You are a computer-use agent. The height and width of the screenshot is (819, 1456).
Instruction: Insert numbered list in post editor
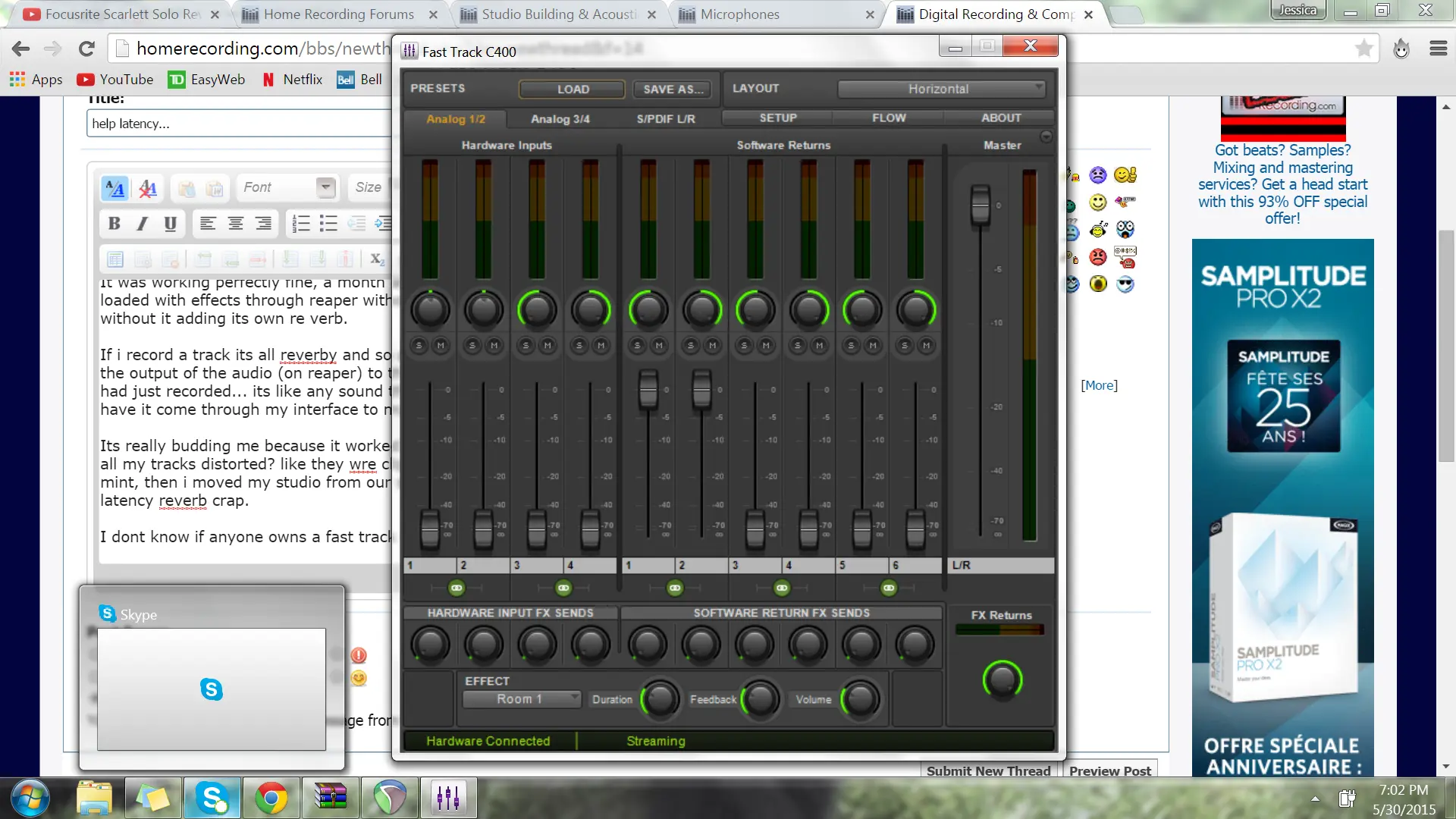(301, 224)
